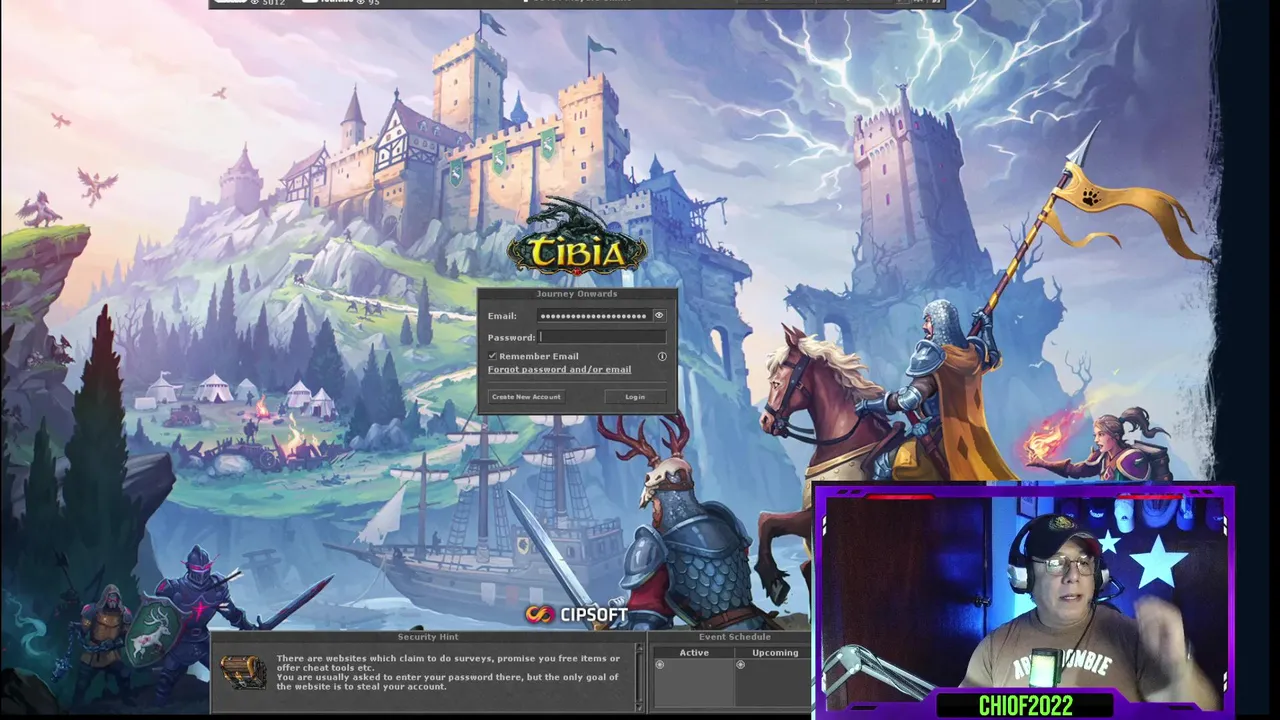The height and width of the screenshot is (720, 1280).
Task: Click the CHIOF2022 webcam overlay label
Action: tap(1026, 706)
